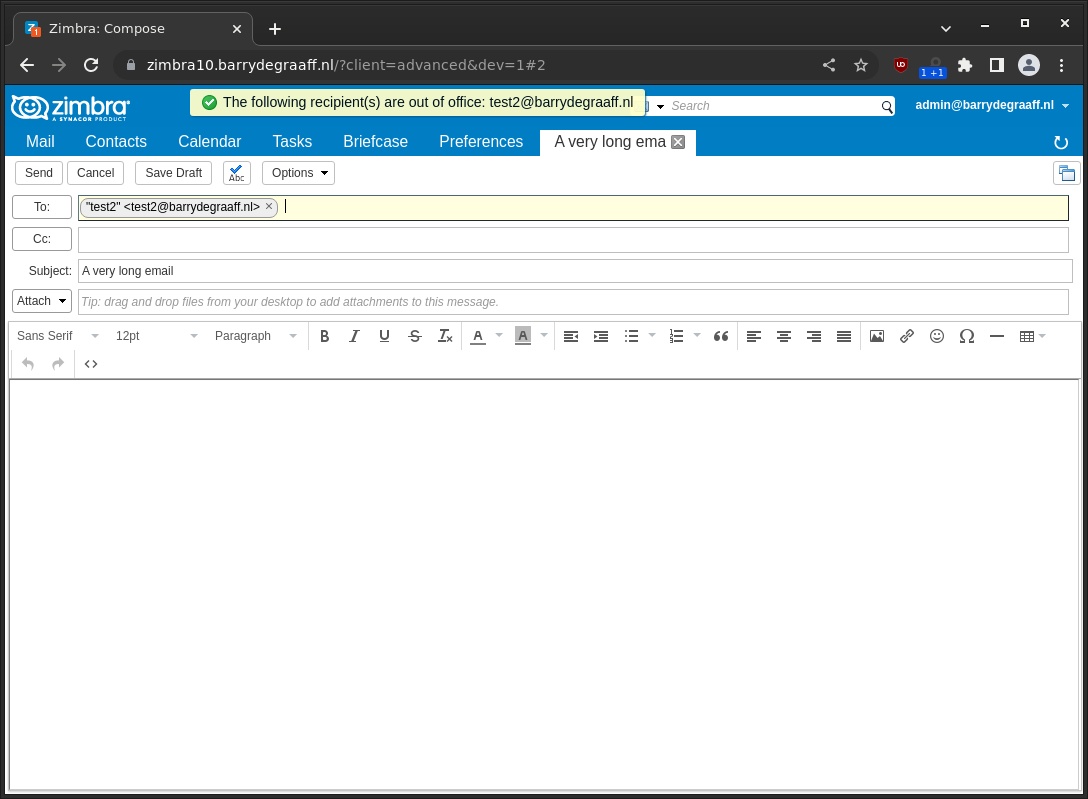Open the Preferences tab
This screenshot has height=799, width=1088.
click(481, 142)
